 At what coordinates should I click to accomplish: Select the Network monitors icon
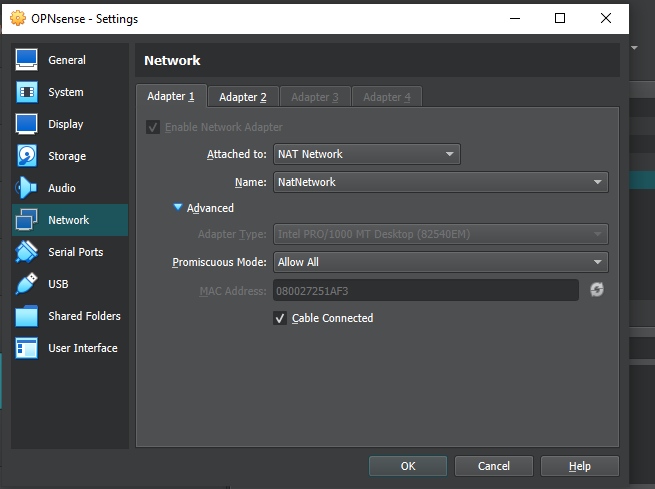coord(26,220)
